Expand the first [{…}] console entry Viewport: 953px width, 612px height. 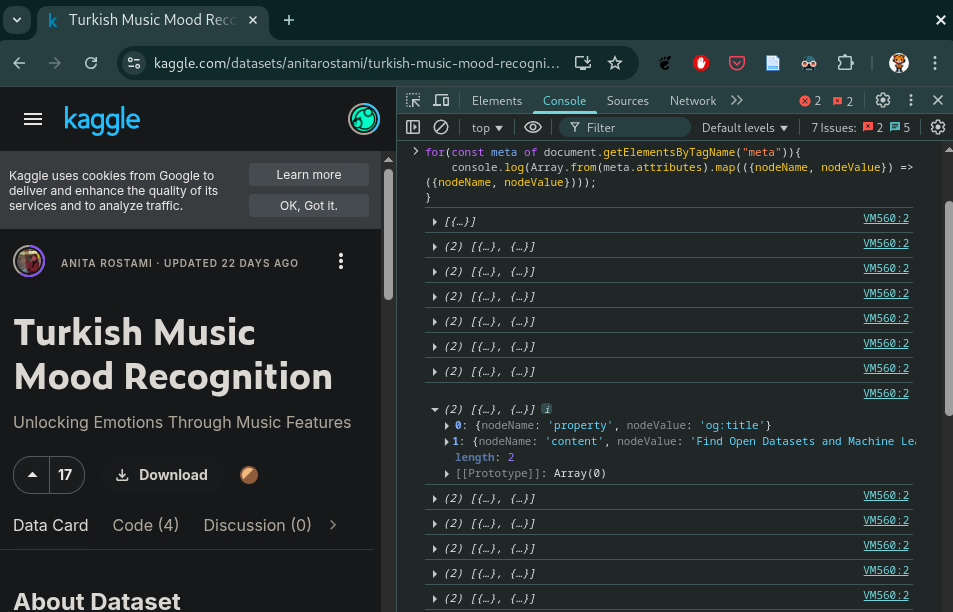(435, 222)
